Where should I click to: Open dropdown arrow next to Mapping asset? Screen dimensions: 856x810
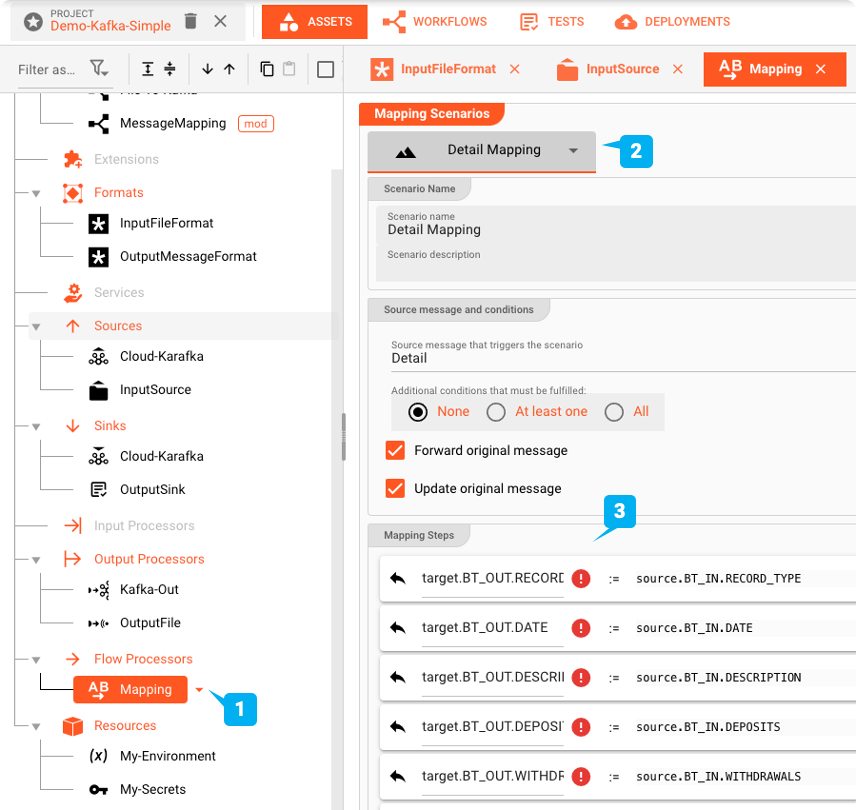[199, 689]
